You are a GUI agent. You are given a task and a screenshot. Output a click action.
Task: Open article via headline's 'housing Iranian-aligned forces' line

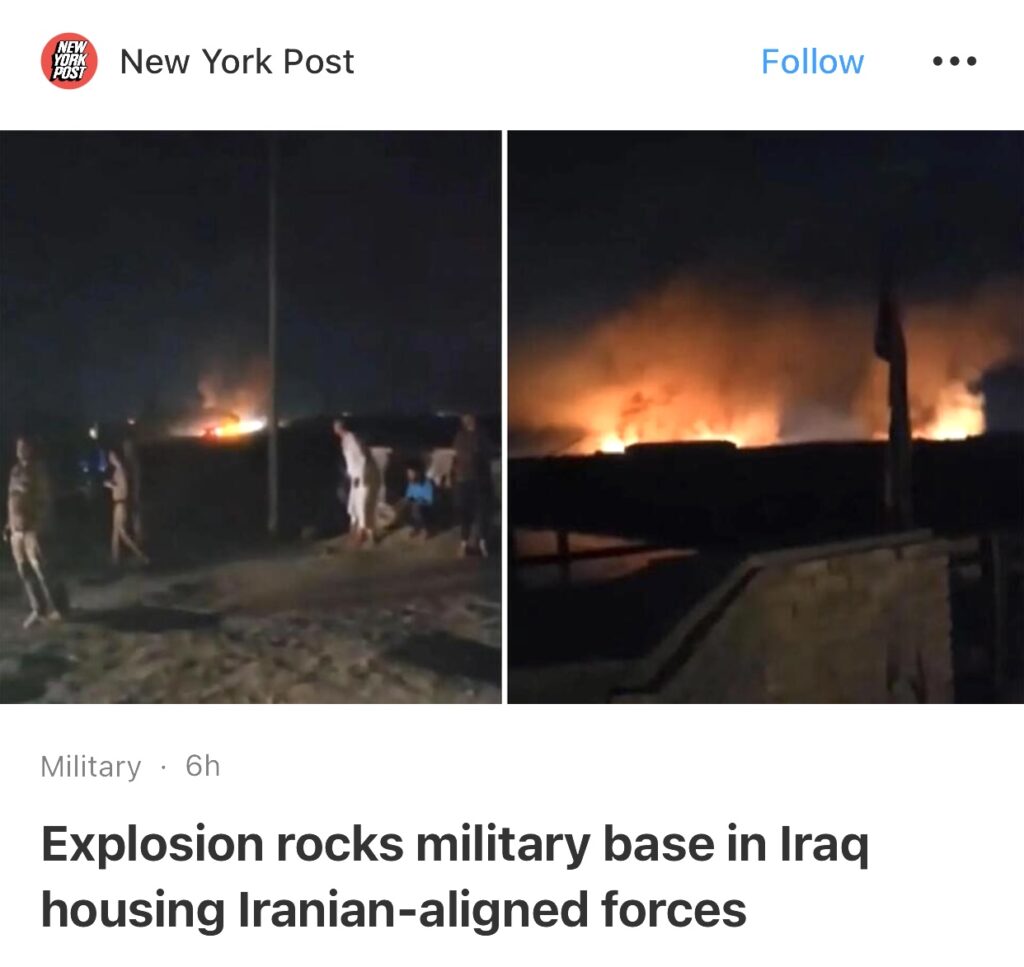click(x=393, y=909)
